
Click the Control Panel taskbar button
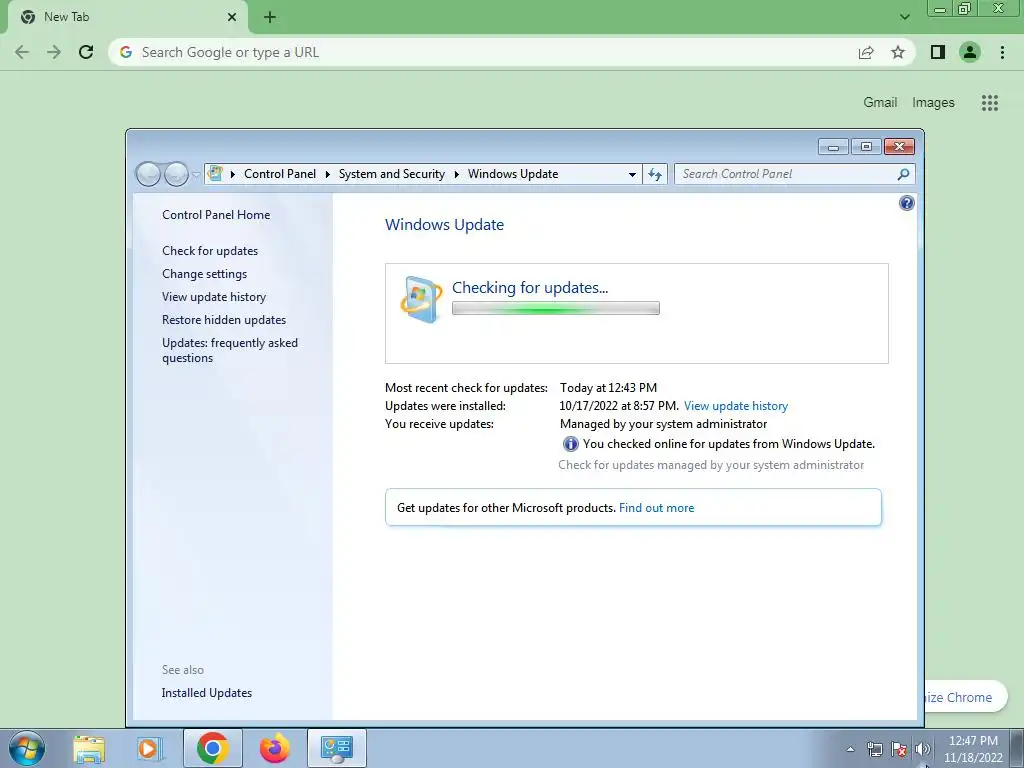pyautogui.click(x=337, y=748)
